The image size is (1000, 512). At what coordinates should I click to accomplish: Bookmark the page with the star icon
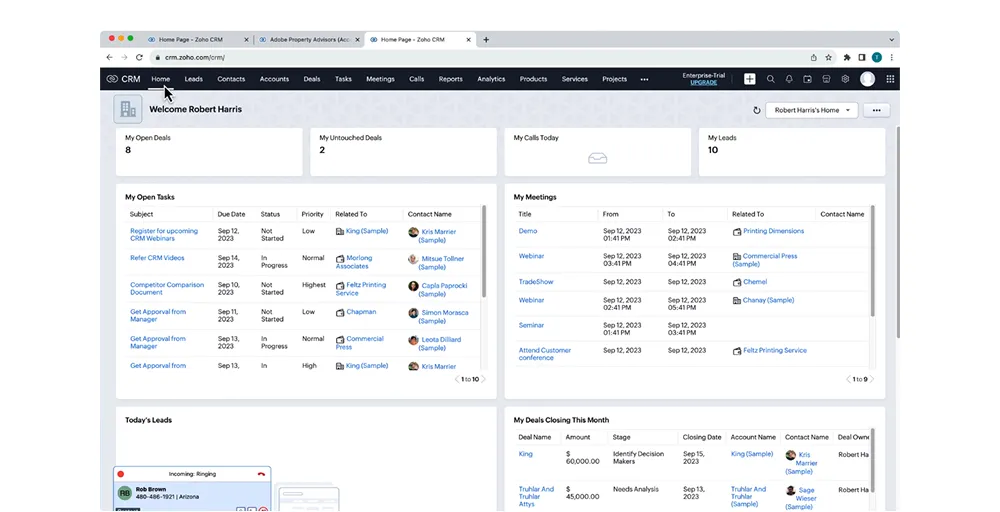[828, 57]
